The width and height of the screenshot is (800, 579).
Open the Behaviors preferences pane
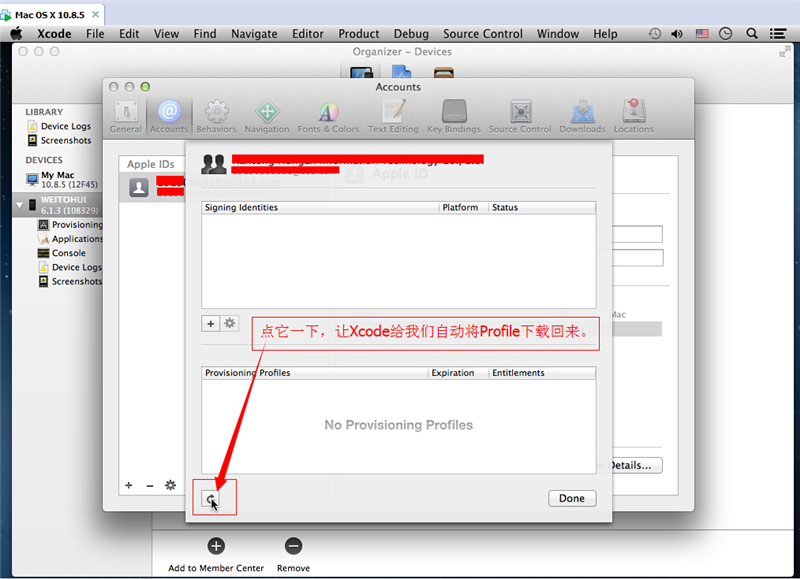(x=216, y=117)
